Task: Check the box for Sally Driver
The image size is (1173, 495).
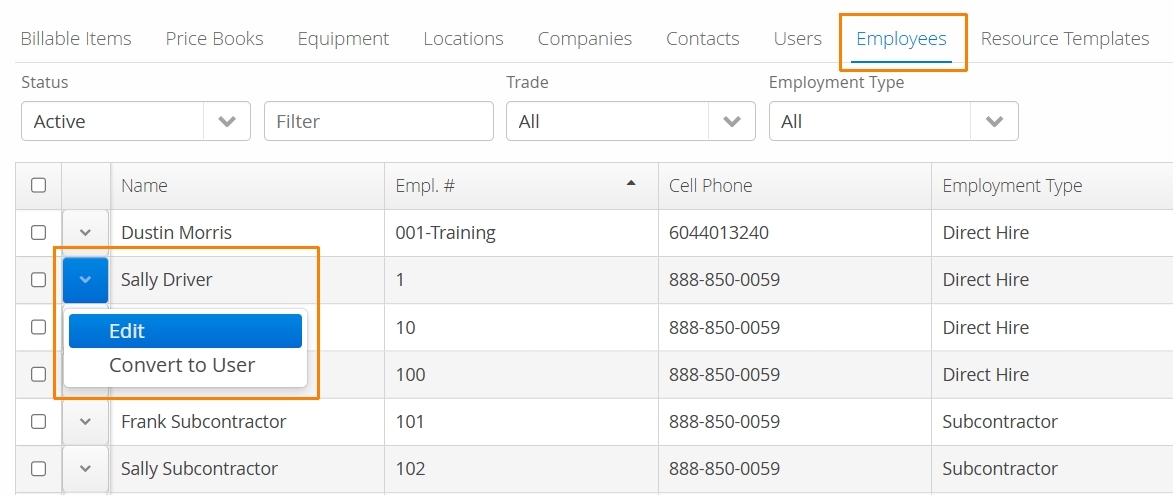Action: pos(38,280)
